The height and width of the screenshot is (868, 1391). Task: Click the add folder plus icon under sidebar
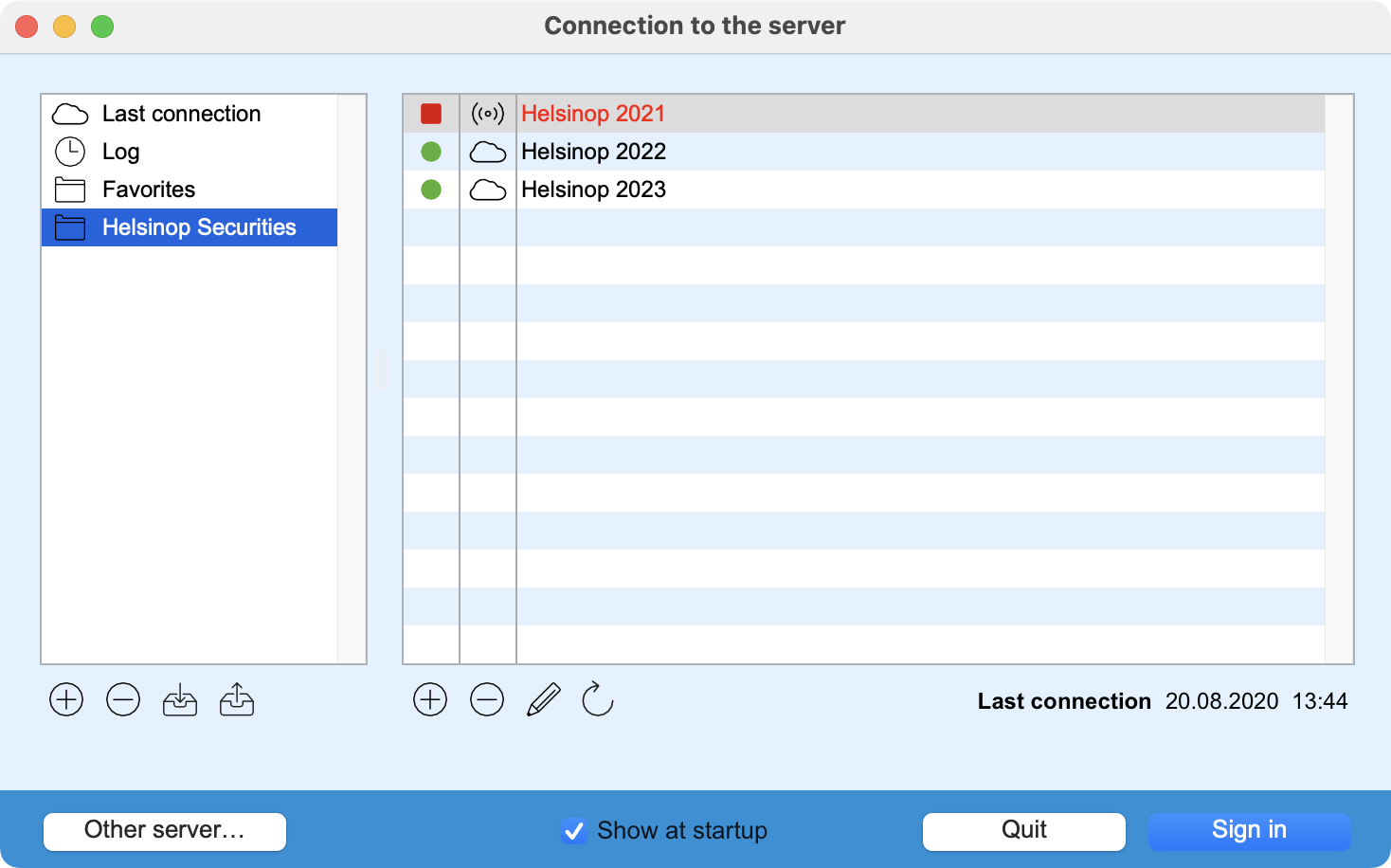(66, 700)
